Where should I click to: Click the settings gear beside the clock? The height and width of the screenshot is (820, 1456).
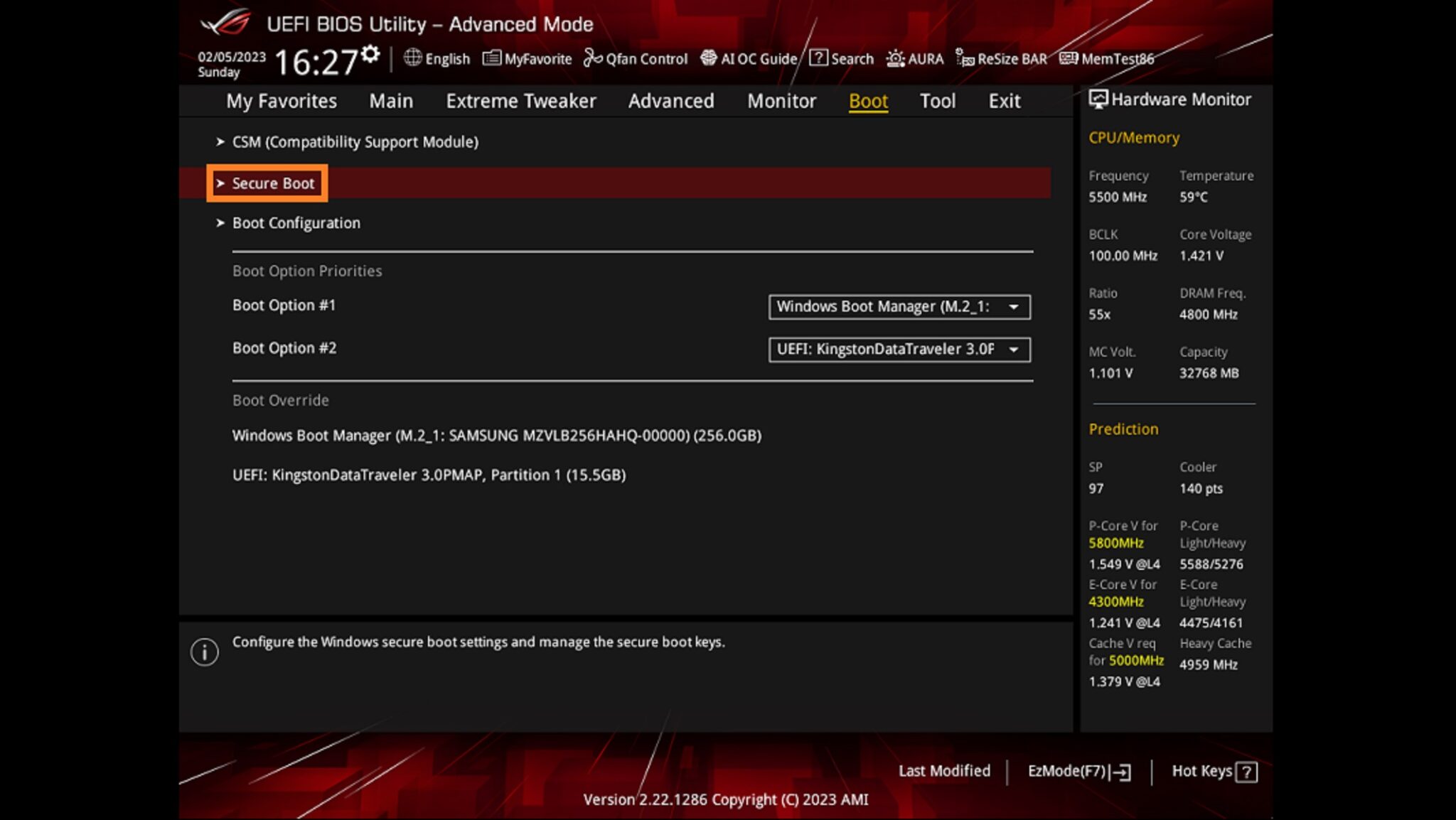click(370, 54)
